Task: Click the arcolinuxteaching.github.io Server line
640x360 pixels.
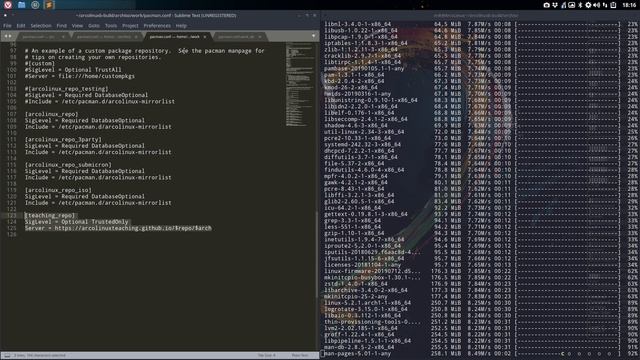Action: [118, 228]
